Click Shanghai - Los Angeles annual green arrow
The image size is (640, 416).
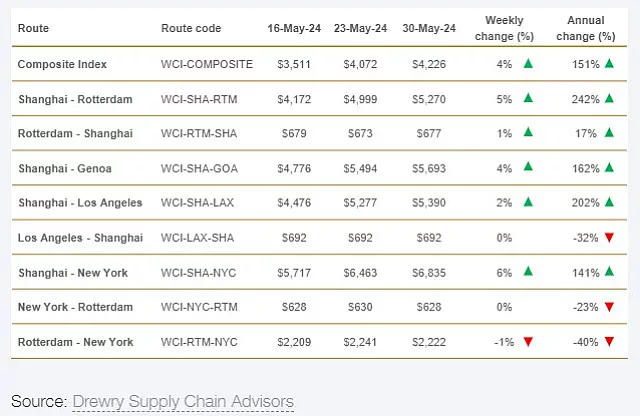coord(608,203)
